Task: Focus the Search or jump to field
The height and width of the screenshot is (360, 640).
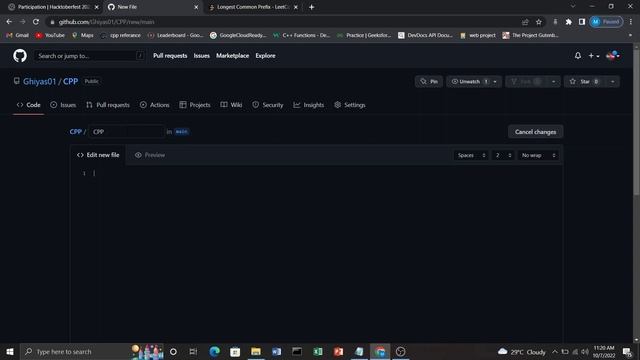Action: [90, 56]
